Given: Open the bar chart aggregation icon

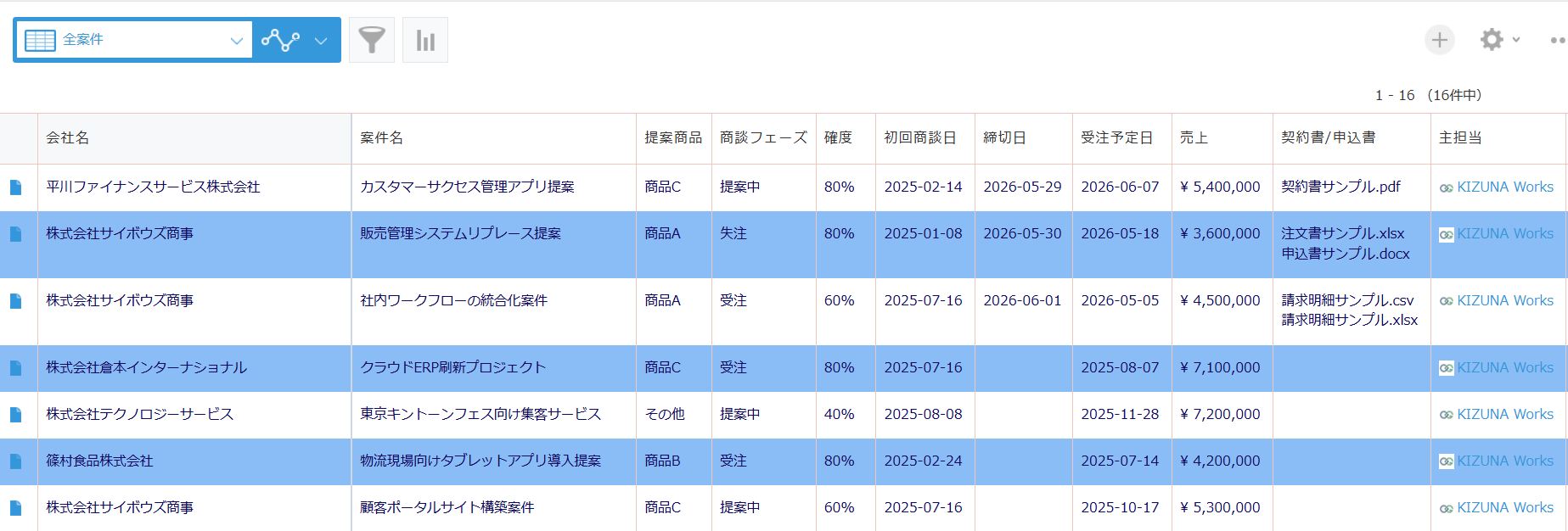Looking at the screenshot, I should pos(425,40).
